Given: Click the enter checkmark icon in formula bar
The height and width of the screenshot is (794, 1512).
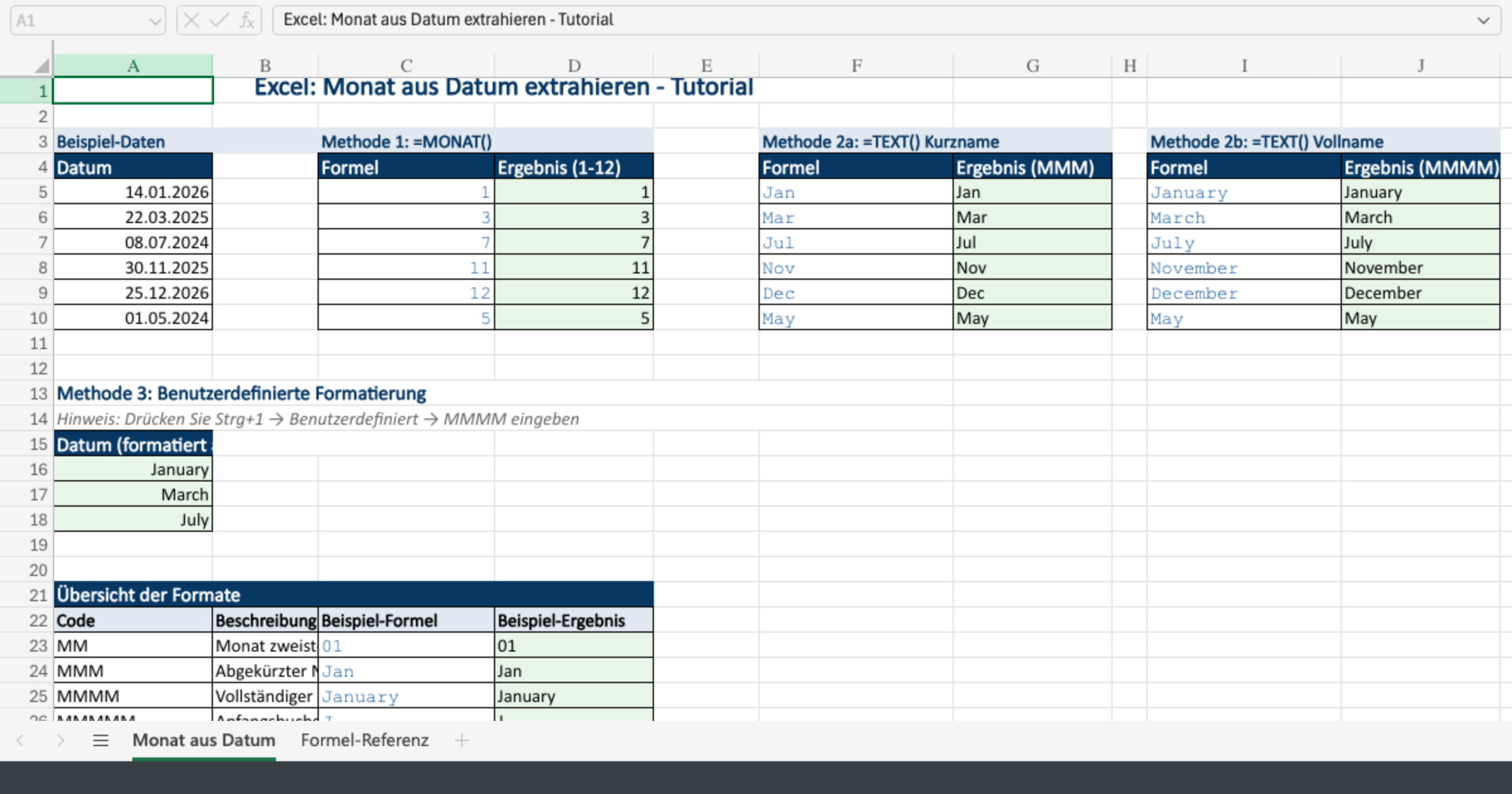Looking at the screenshot, I should pyautogui.click(x=219, y=21).
